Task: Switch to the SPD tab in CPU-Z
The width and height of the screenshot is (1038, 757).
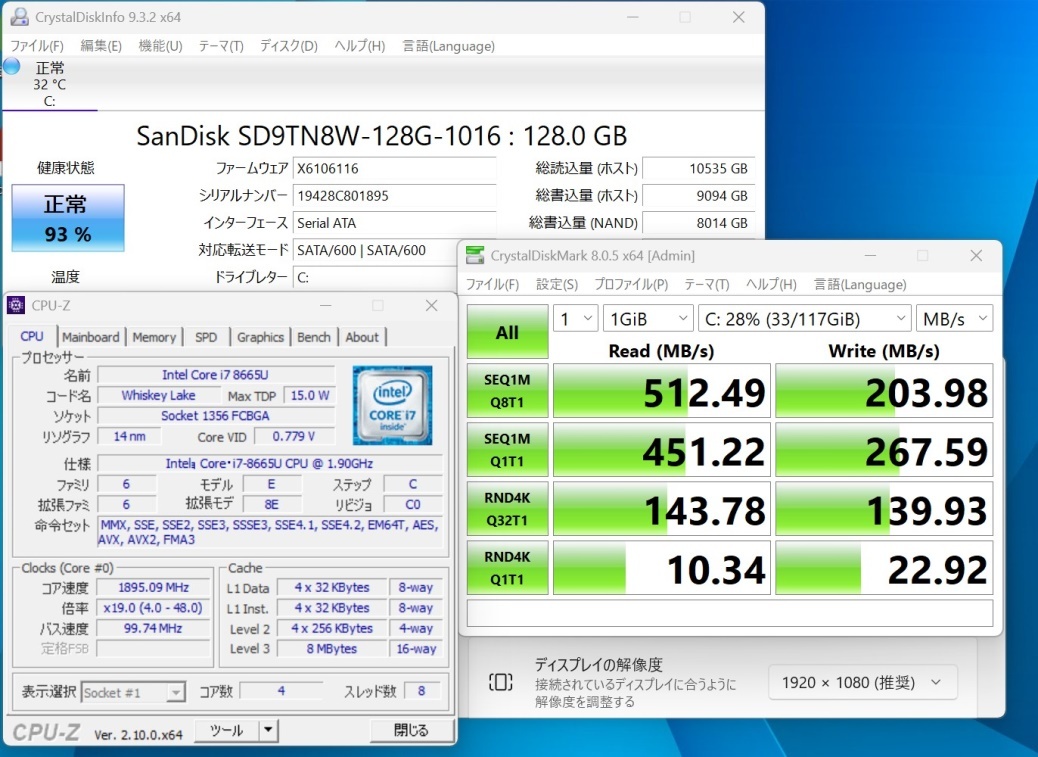Action: (206, 337)
